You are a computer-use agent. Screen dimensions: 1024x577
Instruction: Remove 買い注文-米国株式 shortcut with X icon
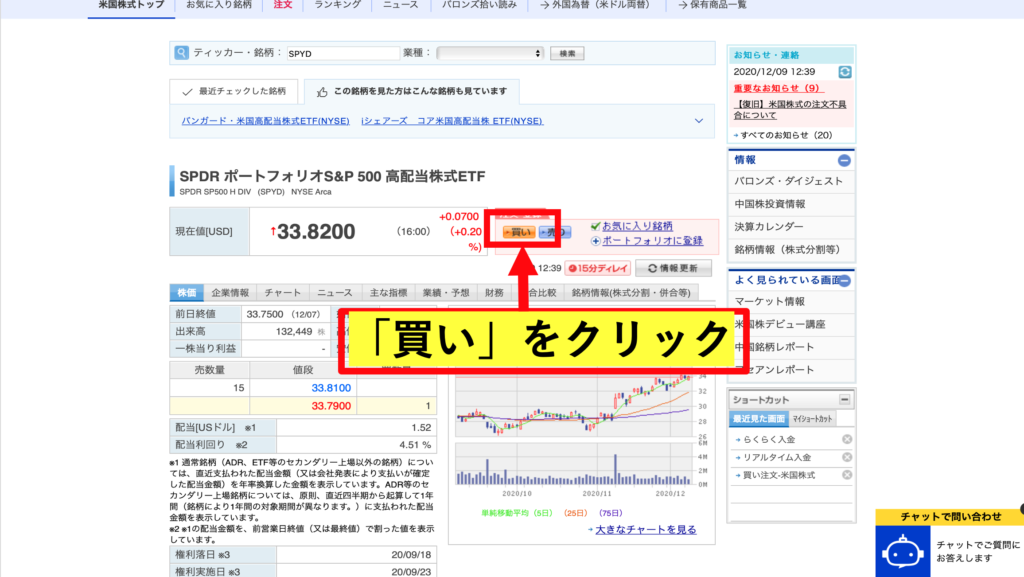[x=847, y=475]
